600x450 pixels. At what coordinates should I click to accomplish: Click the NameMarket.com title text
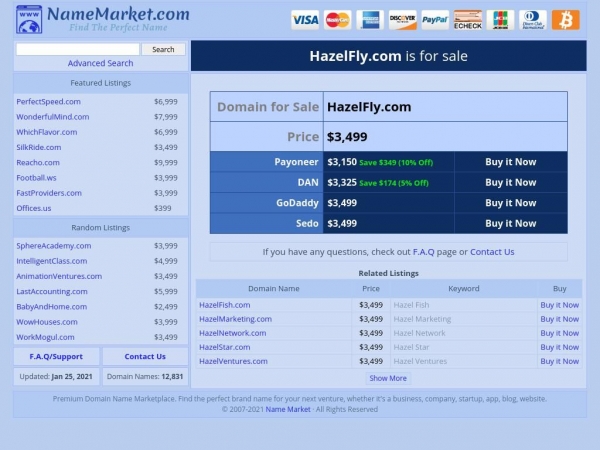tap(118, 14)
